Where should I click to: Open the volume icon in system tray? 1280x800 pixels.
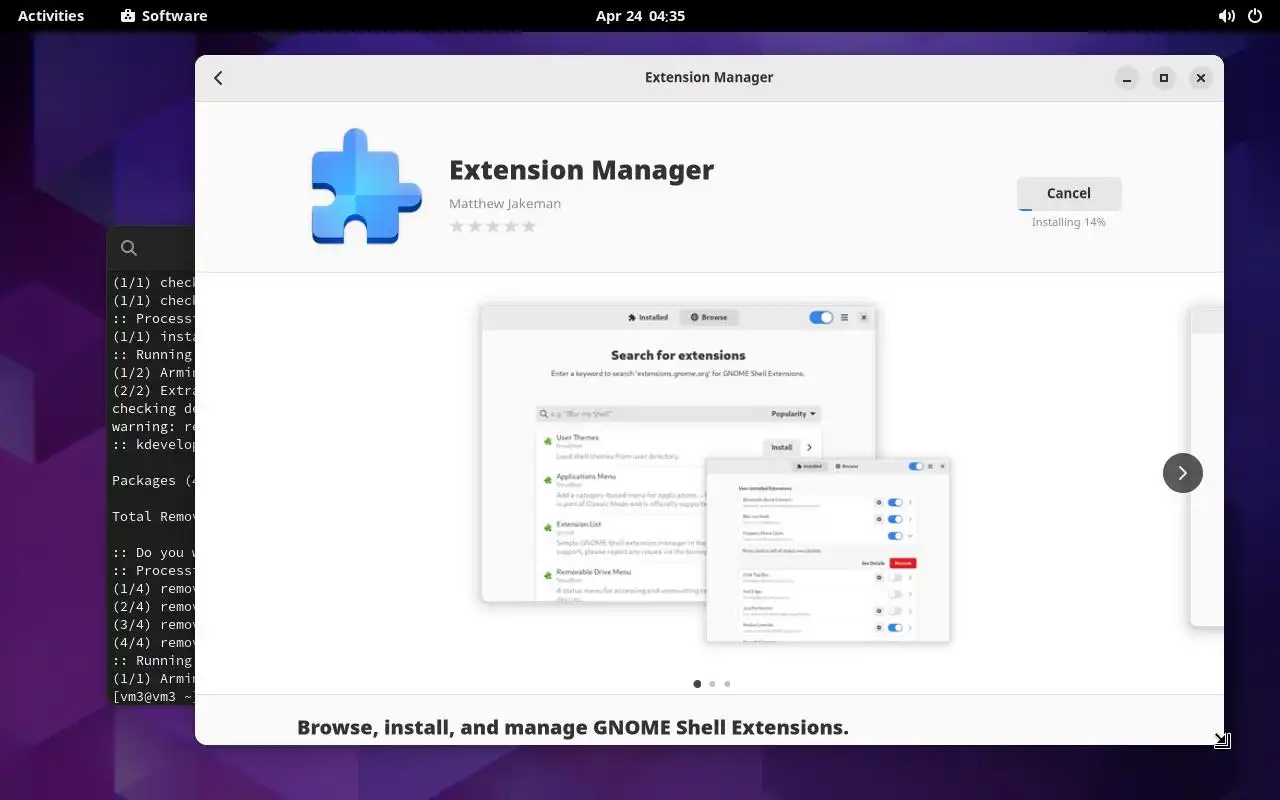coord(1226,16)
